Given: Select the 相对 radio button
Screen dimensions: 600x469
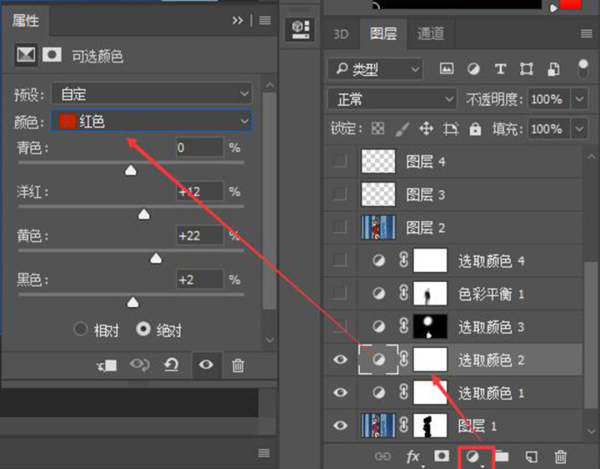Looking at the screenshot, I should point(80,329).
